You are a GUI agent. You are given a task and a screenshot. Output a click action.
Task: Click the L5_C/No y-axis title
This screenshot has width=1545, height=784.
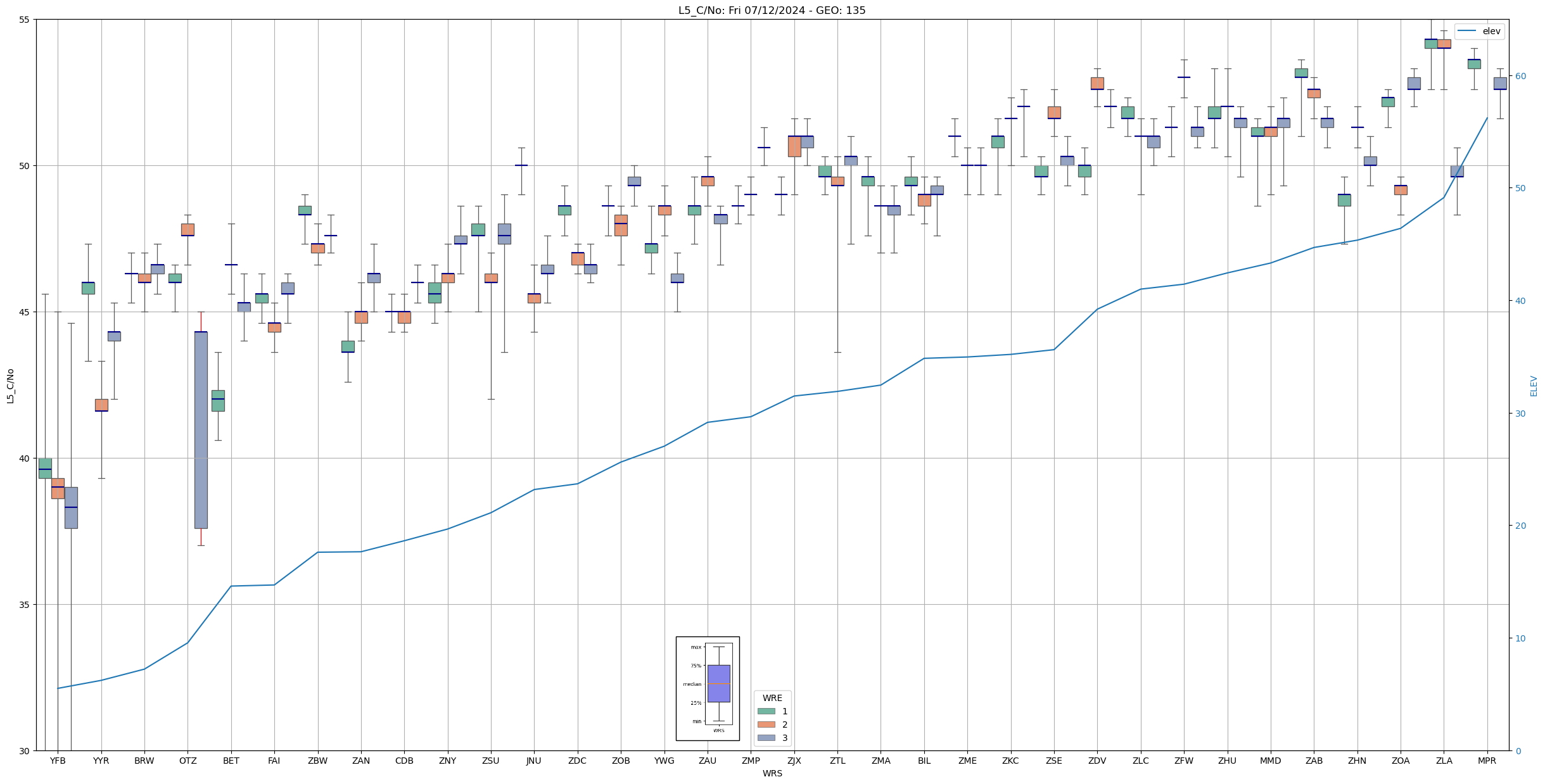tap(10, 385)
